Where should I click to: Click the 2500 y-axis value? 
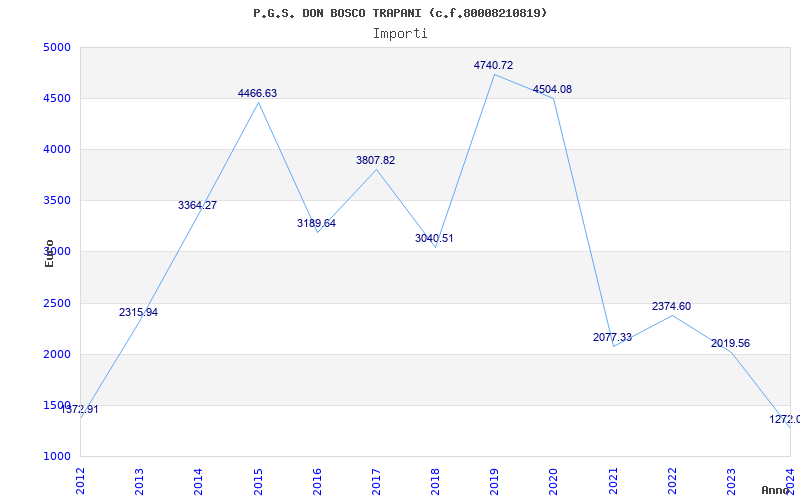tap(57, 304)
